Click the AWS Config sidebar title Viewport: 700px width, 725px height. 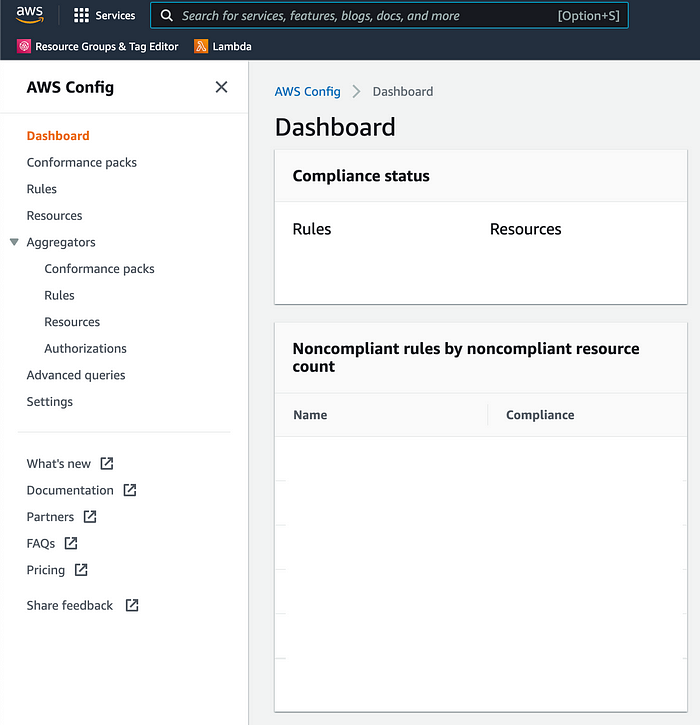[x=70, y=88]
